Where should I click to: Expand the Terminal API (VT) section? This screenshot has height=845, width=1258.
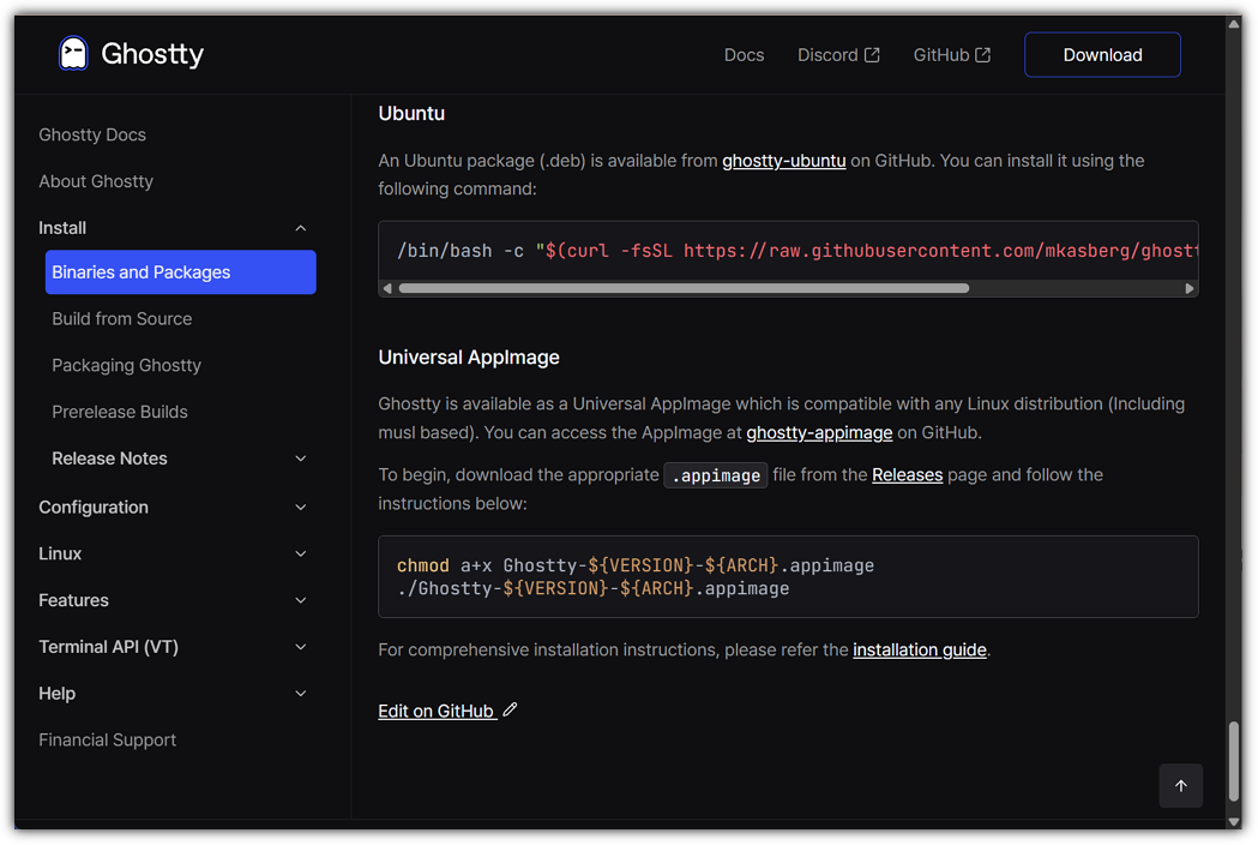pos(173,647)
